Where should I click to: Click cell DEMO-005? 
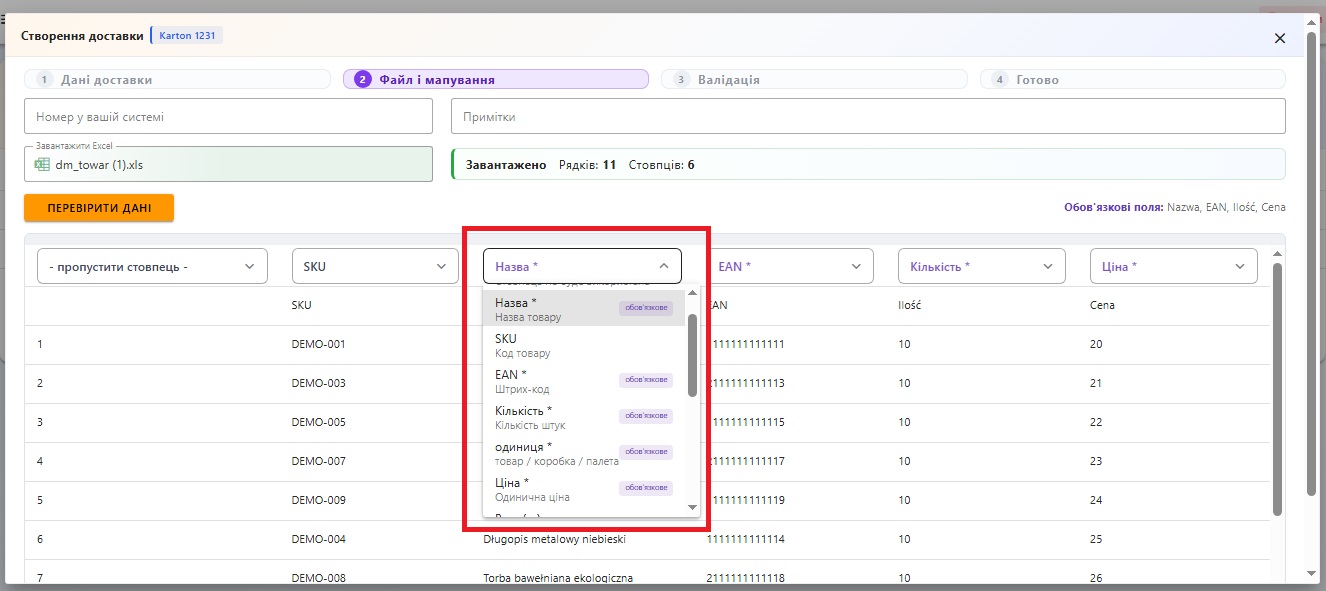point(318,422)
